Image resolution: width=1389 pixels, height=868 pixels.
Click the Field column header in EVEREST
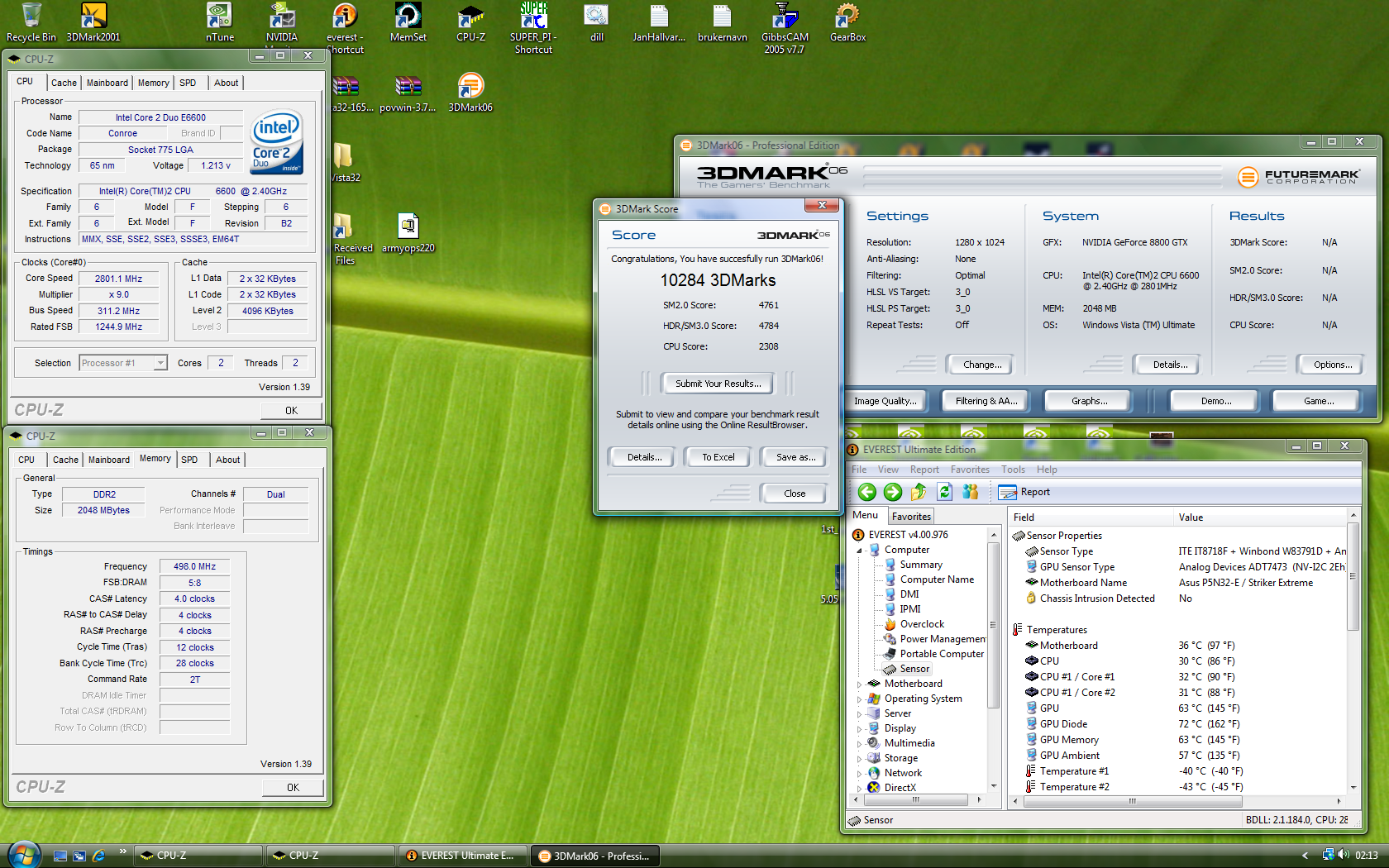(x=1091, y=517)
